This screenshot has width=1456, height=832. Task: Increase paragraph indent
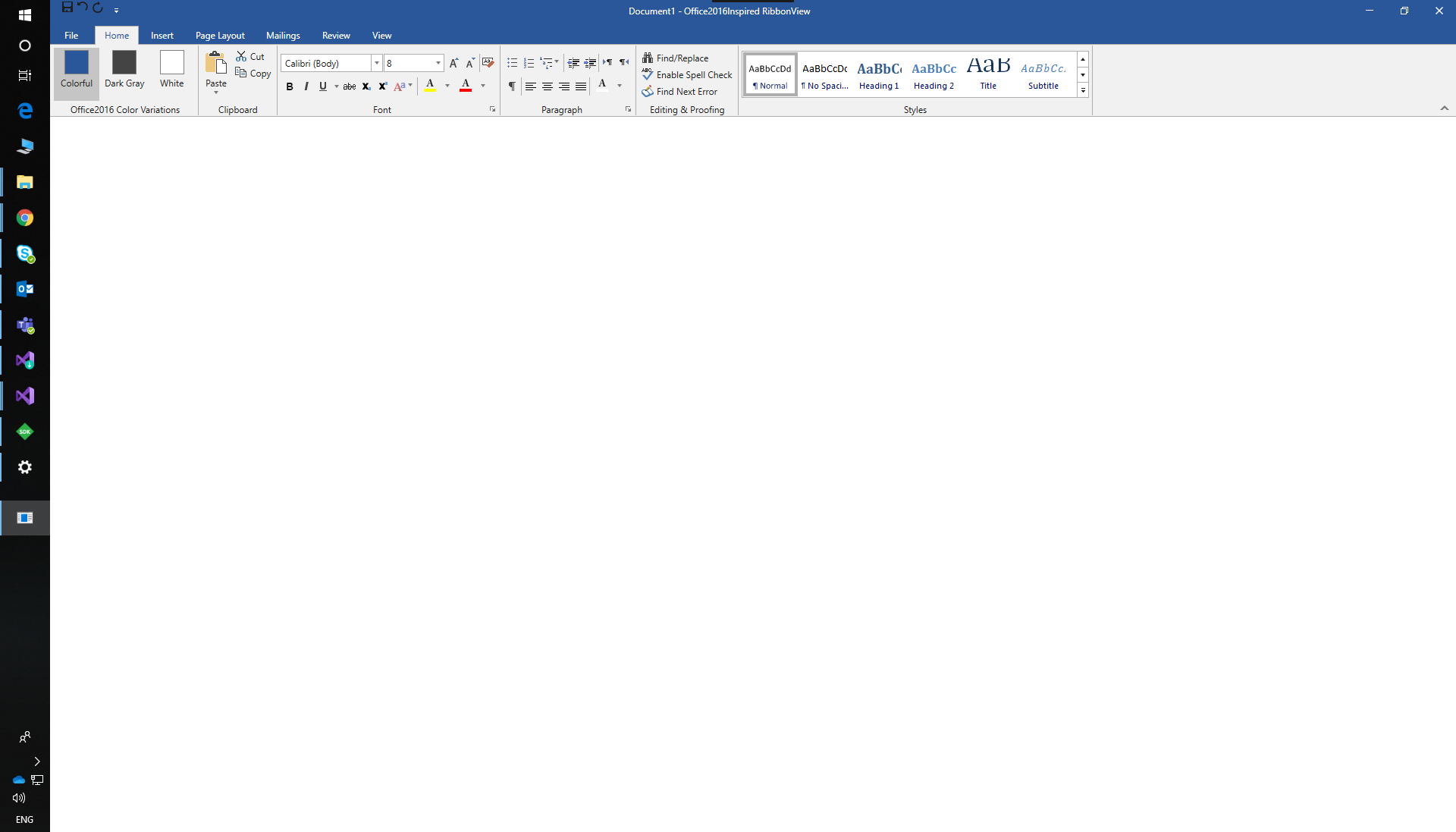590,63
